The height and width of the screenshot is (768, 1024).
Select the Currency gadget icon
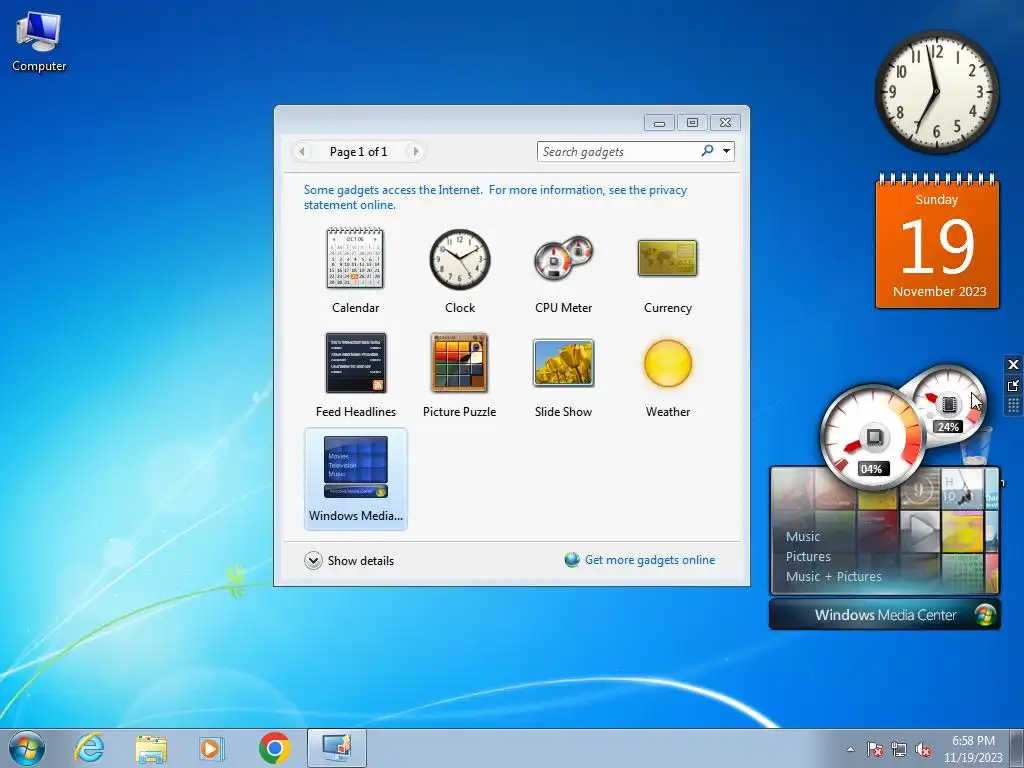pyautogui.click(x=667, y=258)
